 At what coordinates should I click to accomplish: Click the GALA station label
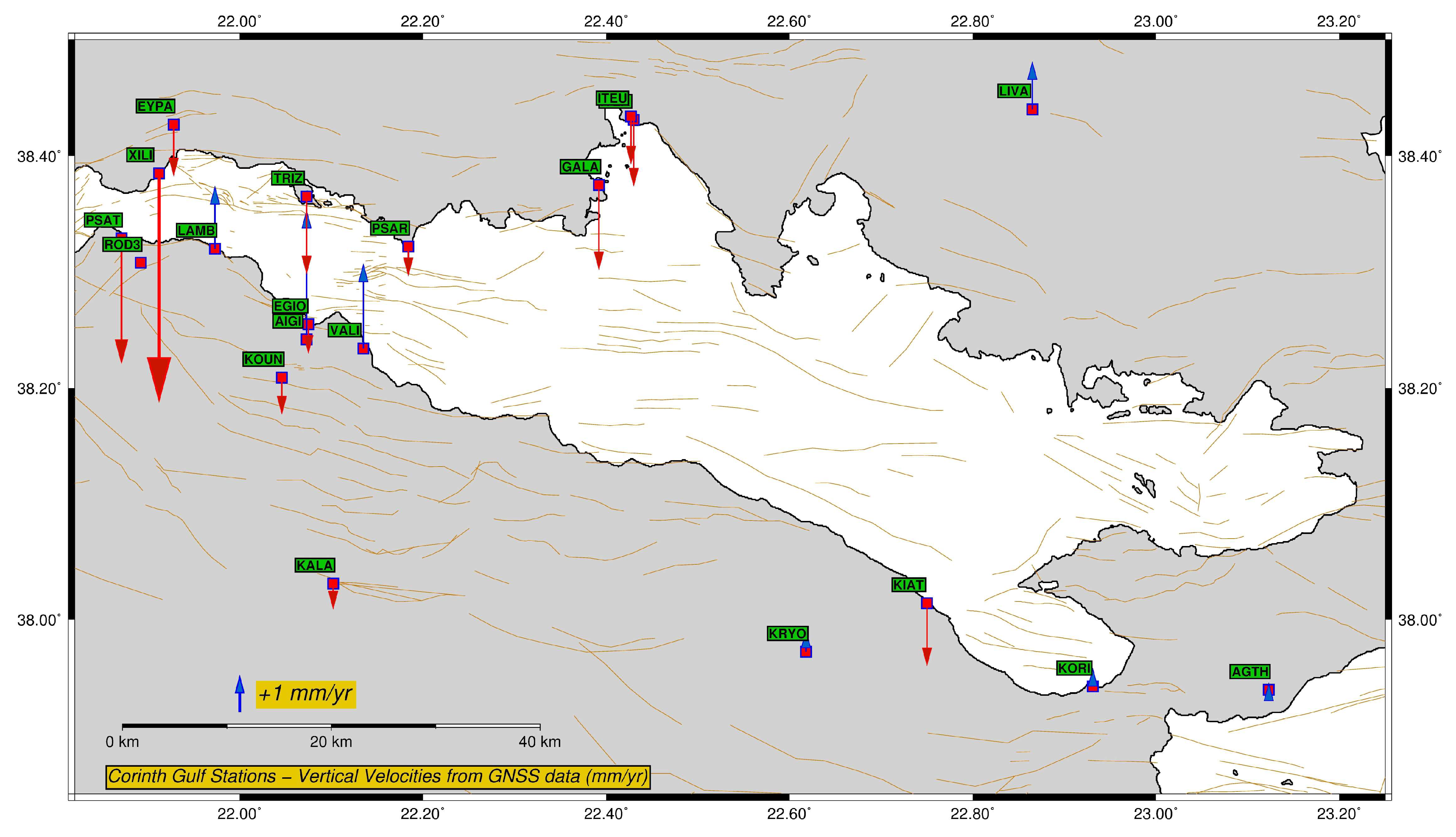coord(581,167)
